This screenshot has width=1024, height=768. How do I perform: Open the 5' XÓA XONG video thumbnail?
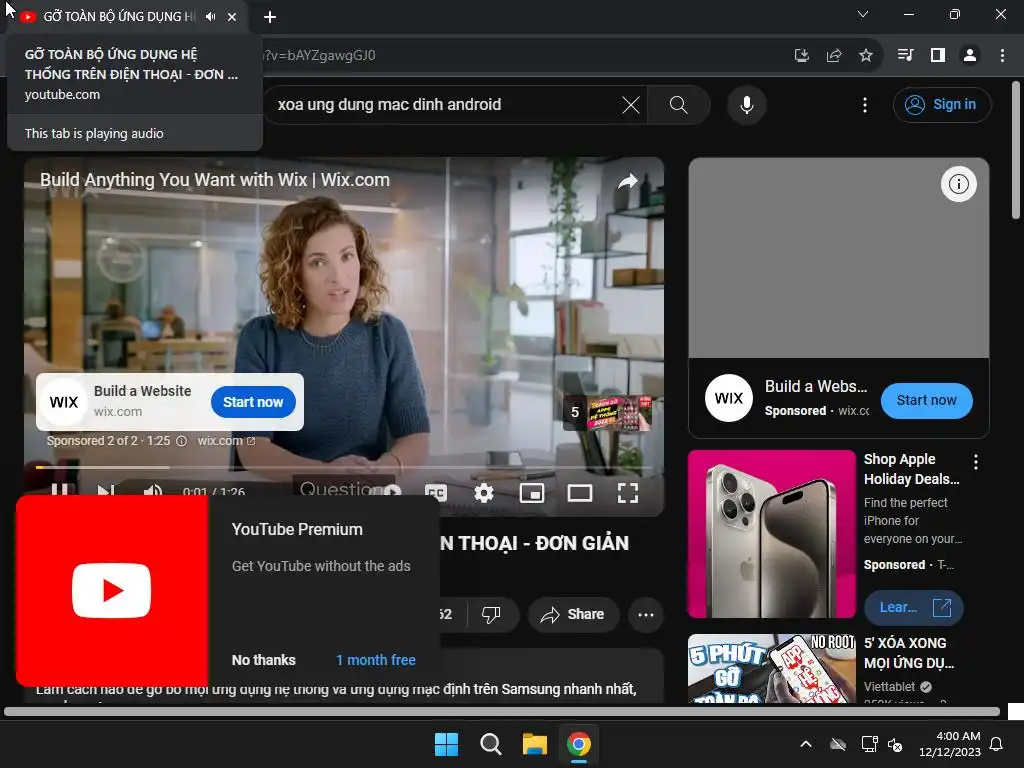tap(772, 669)
